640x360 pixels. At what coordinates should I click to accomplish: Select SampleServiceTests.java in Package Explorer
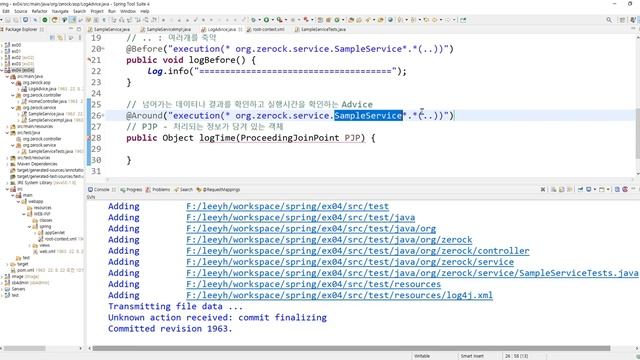pyautogui.click(x=51, y=151)
